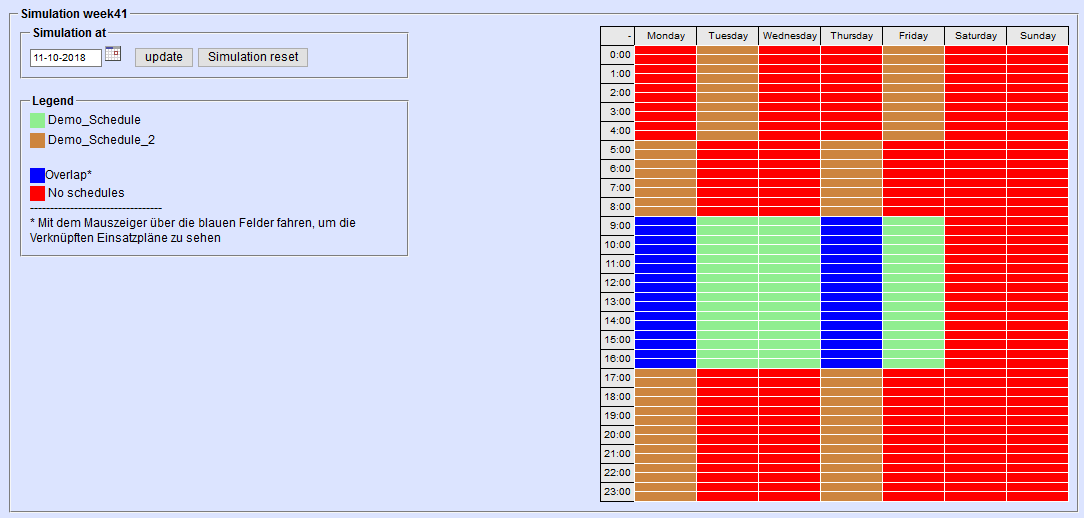Click the red No schedules legend swatch
1084x518 pixels.
click(38, 193)
